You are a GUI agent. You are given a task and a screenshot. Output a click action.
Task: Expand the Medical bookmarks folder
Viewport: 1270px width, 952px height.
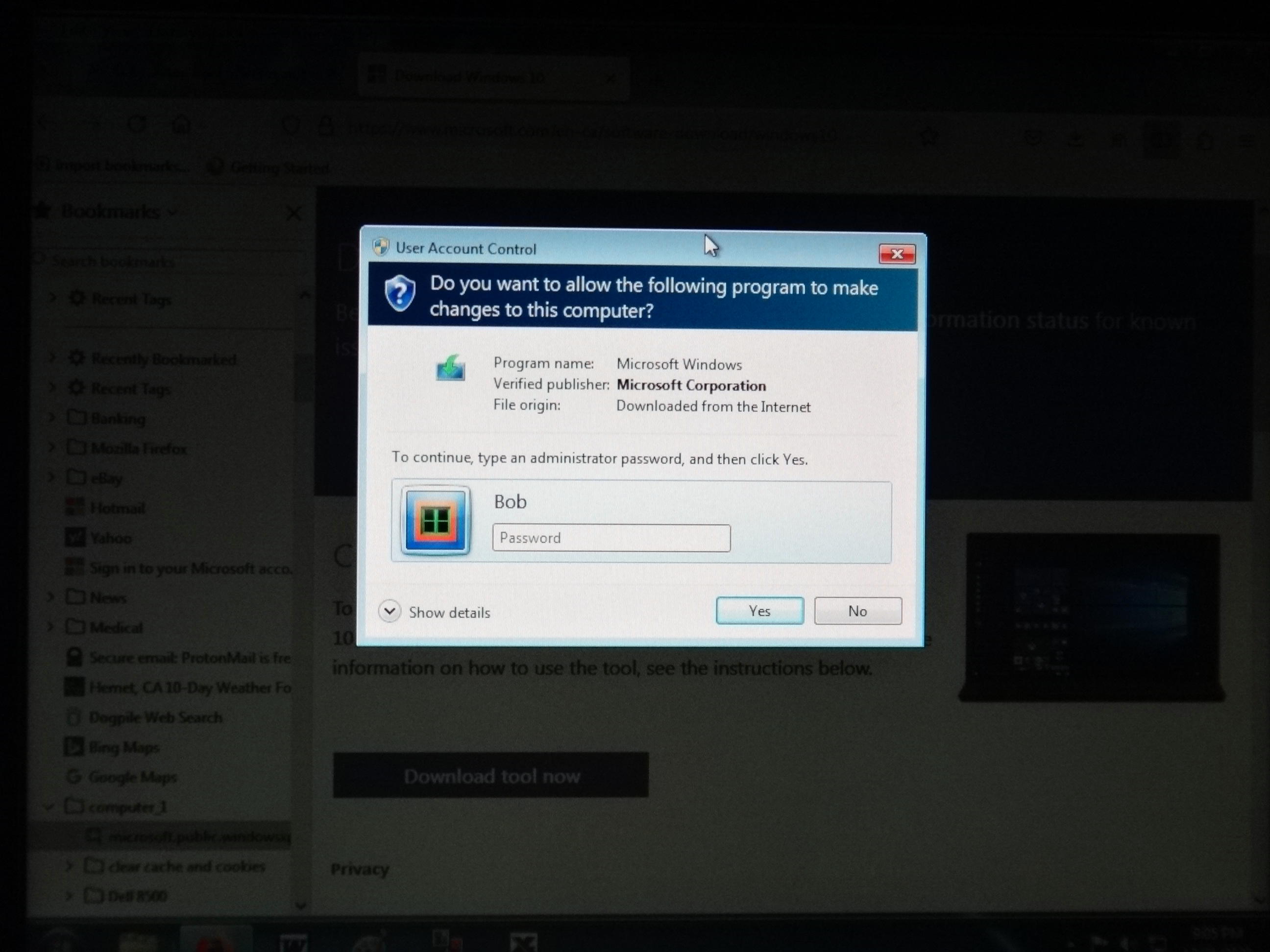[x=51, y=627]
